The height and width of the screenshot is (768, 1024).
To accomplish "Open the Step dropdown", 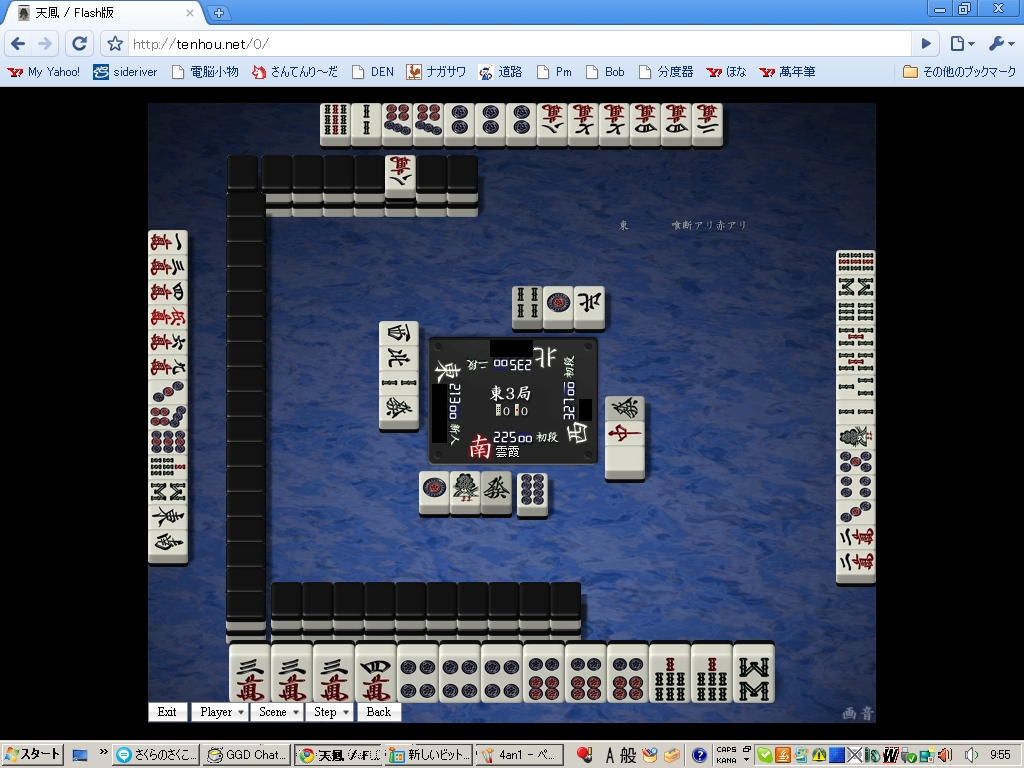I will (330, 712).
